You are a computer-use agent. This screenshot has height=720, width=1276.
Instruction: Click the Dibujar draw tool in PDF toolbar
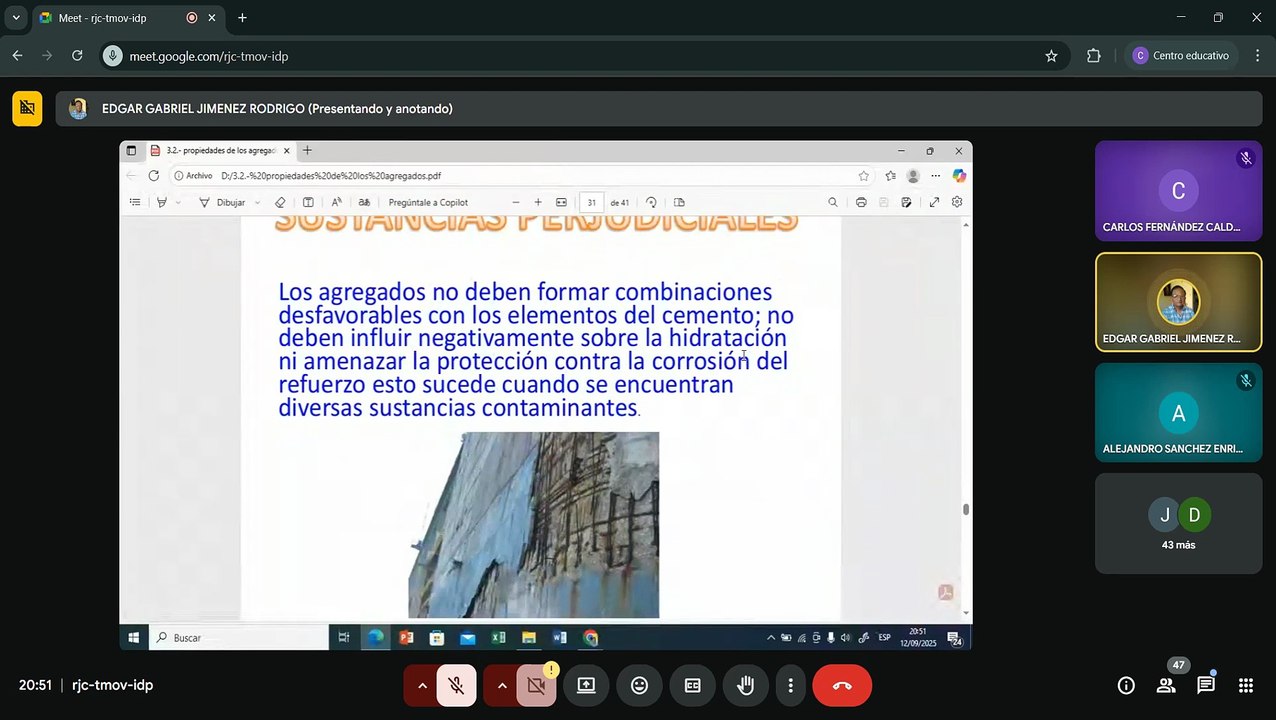[x=223, y=202]
